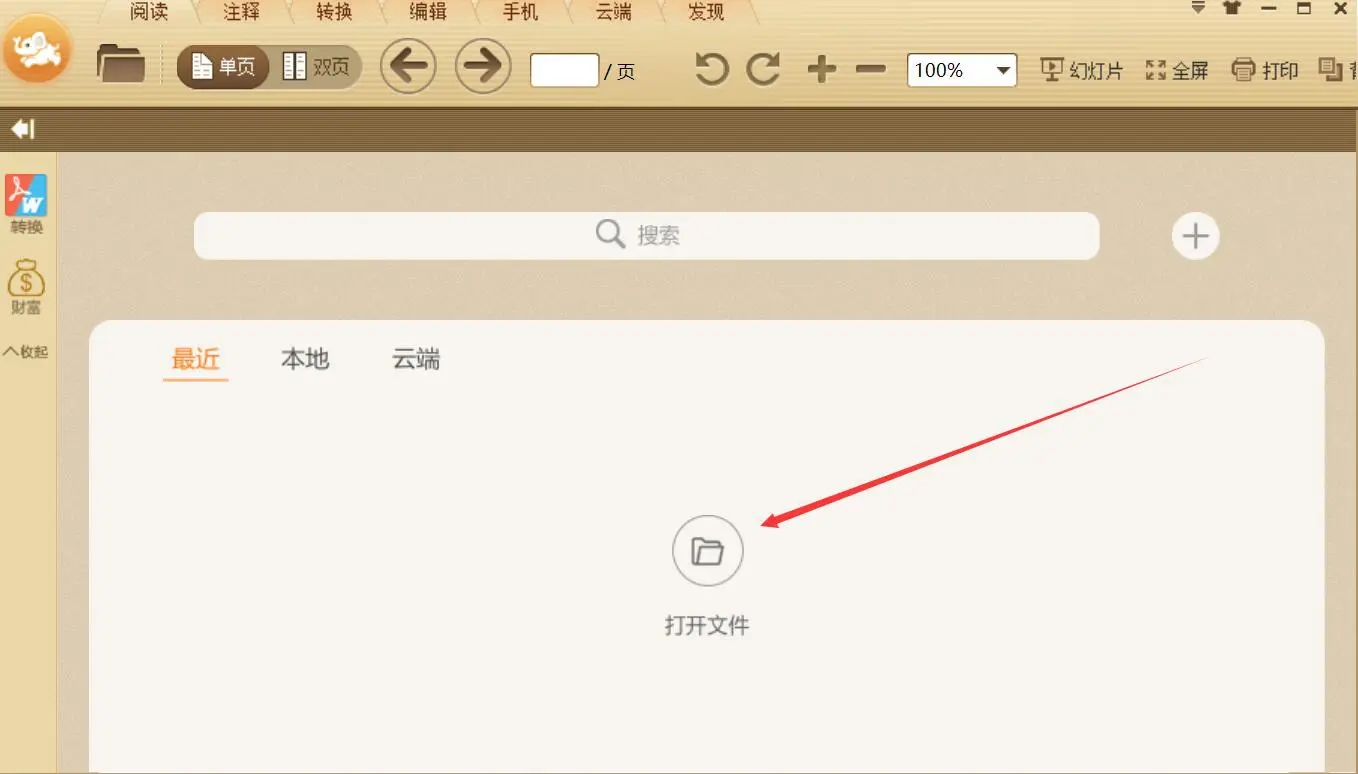Switch to 单页 single page view
The width and height of the screenshot is (1358, 774).
223,67
